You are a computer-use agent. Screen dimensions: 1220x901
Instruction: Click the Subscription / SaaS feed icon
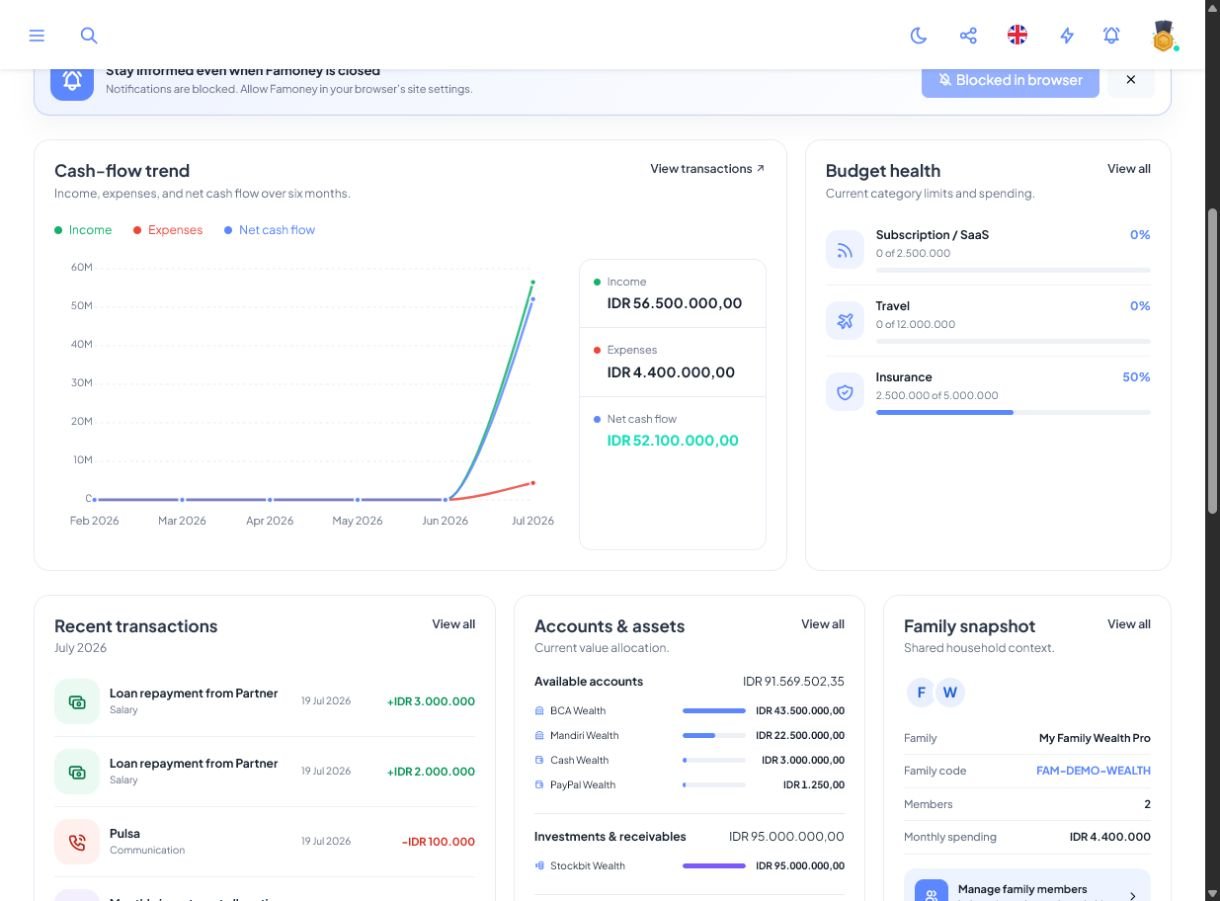coord(845,250)
